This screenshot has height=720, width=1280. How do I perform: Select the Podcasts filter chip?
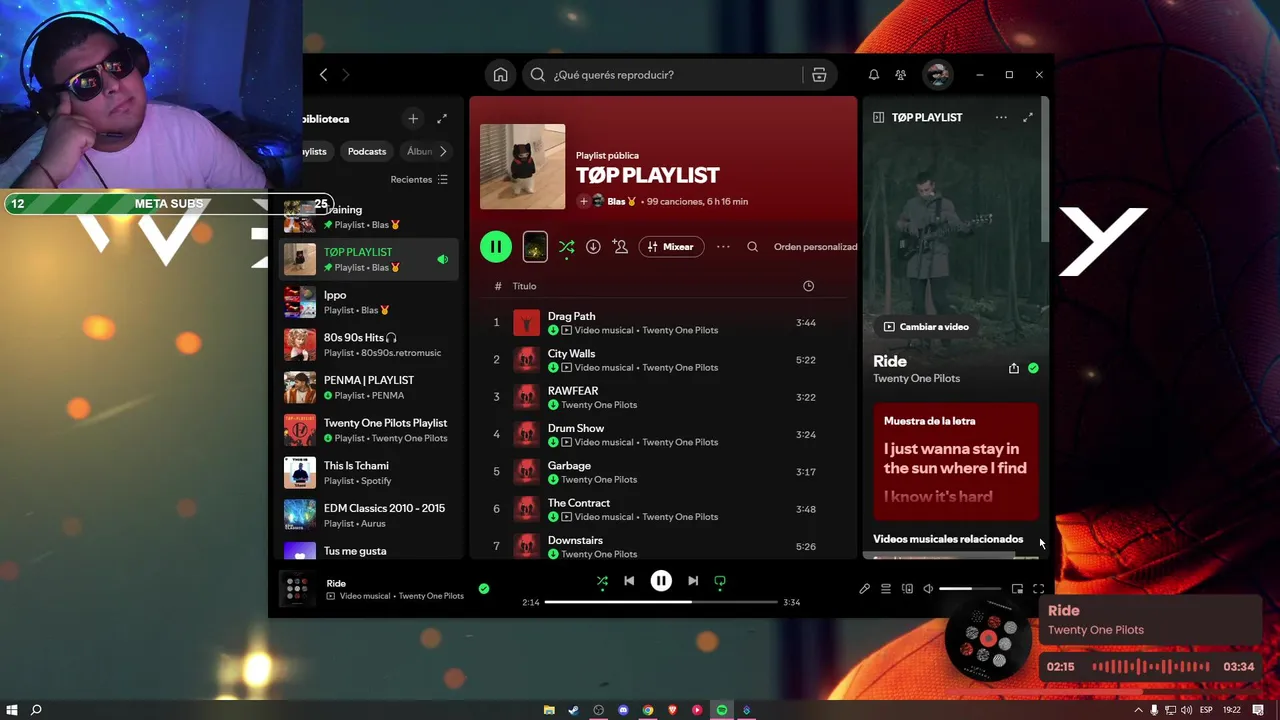367,151
